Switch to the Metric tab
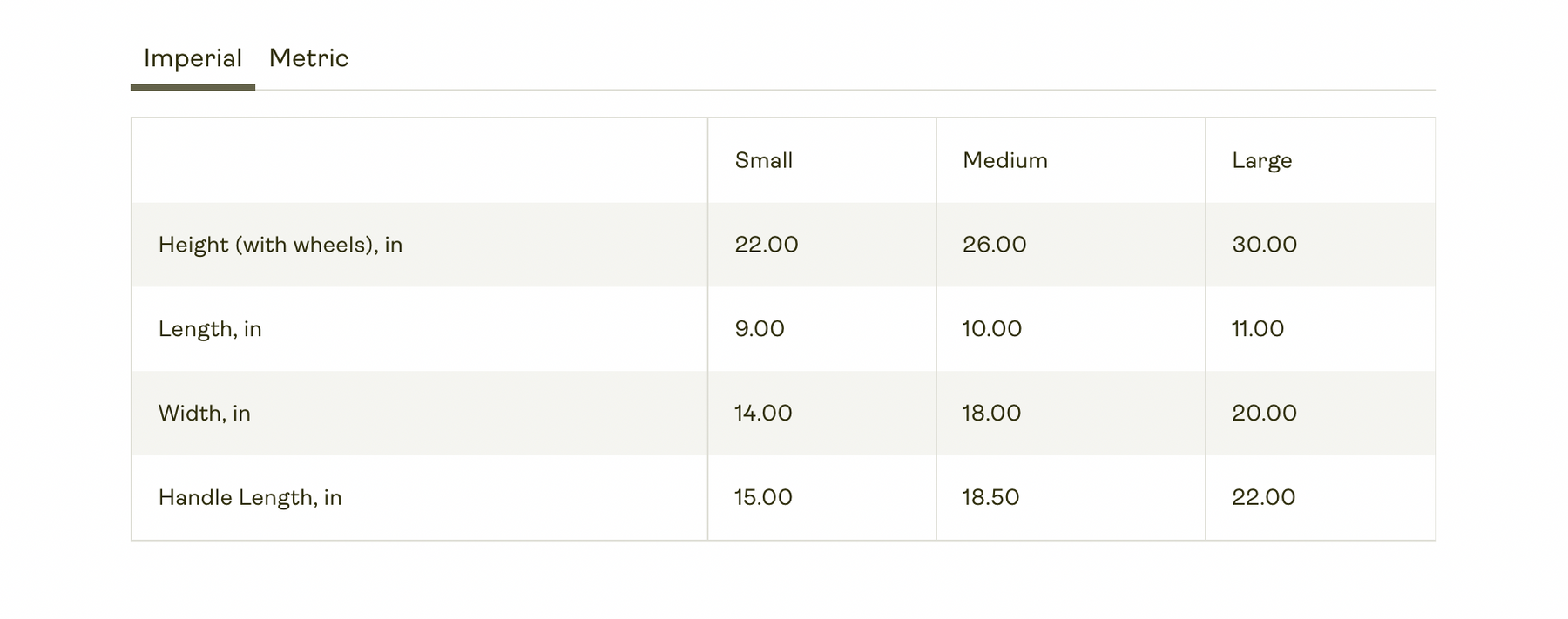The height and width of the screenshot is (619, 1568). [x=308, y=58]
